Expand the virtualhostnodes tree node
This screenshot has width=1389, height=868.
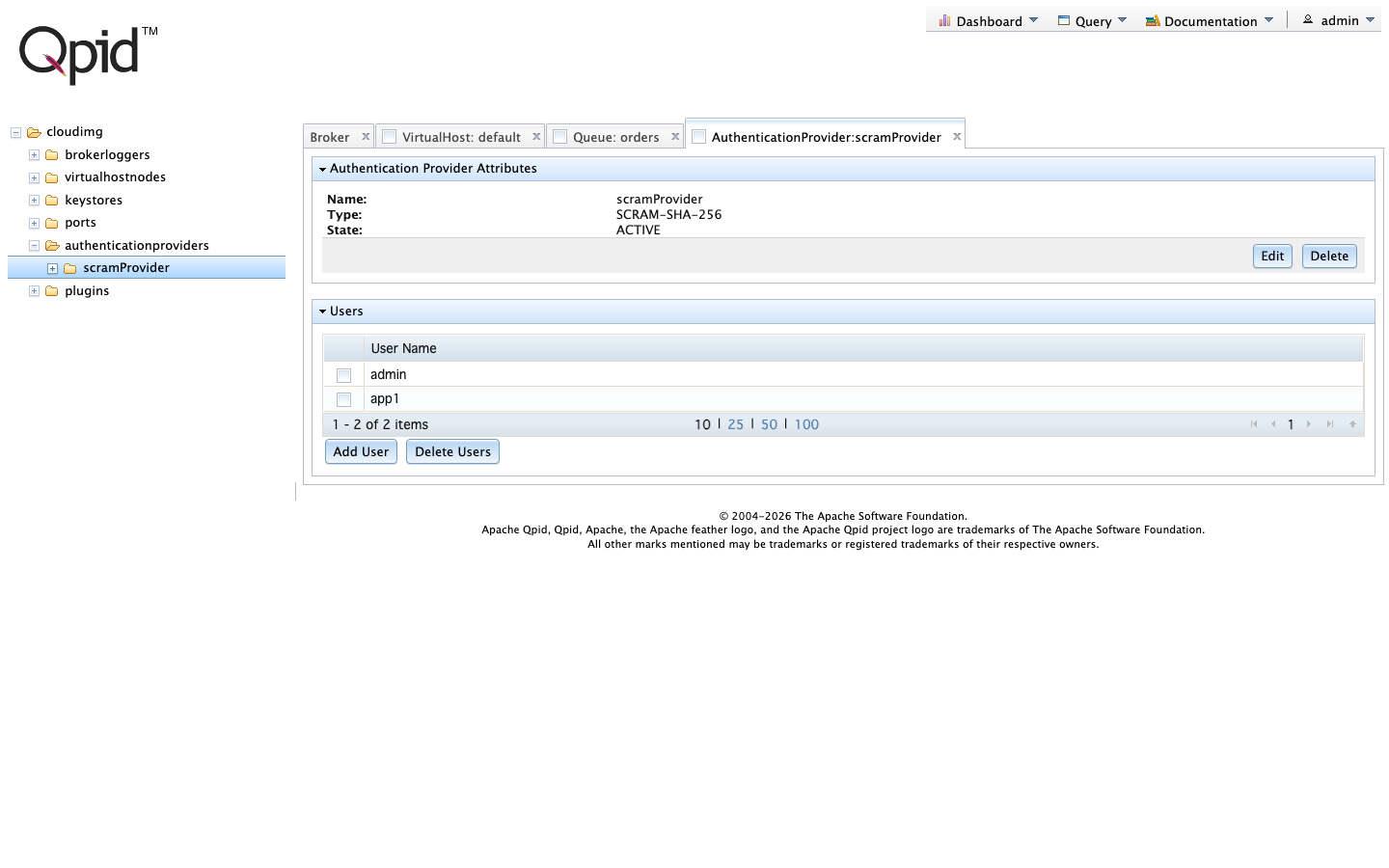[34, 177]
